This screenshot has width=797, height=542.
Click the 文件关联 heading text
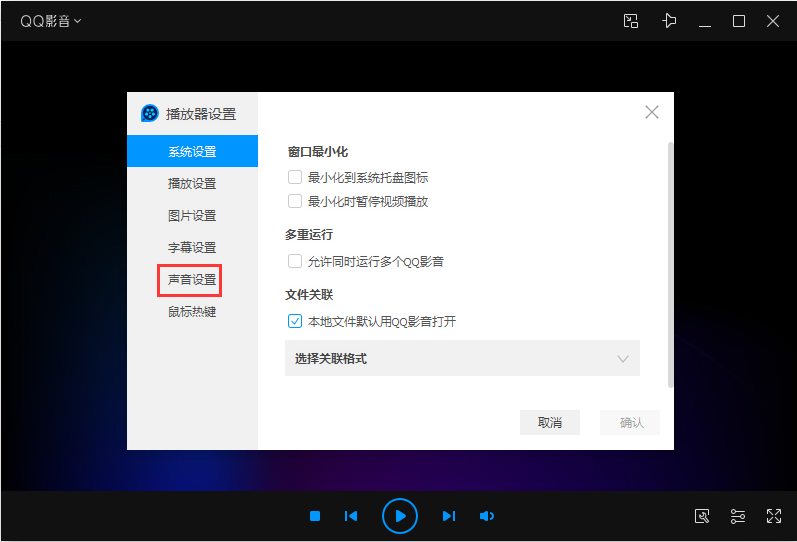pyautogui.click(x=309, y=294)
